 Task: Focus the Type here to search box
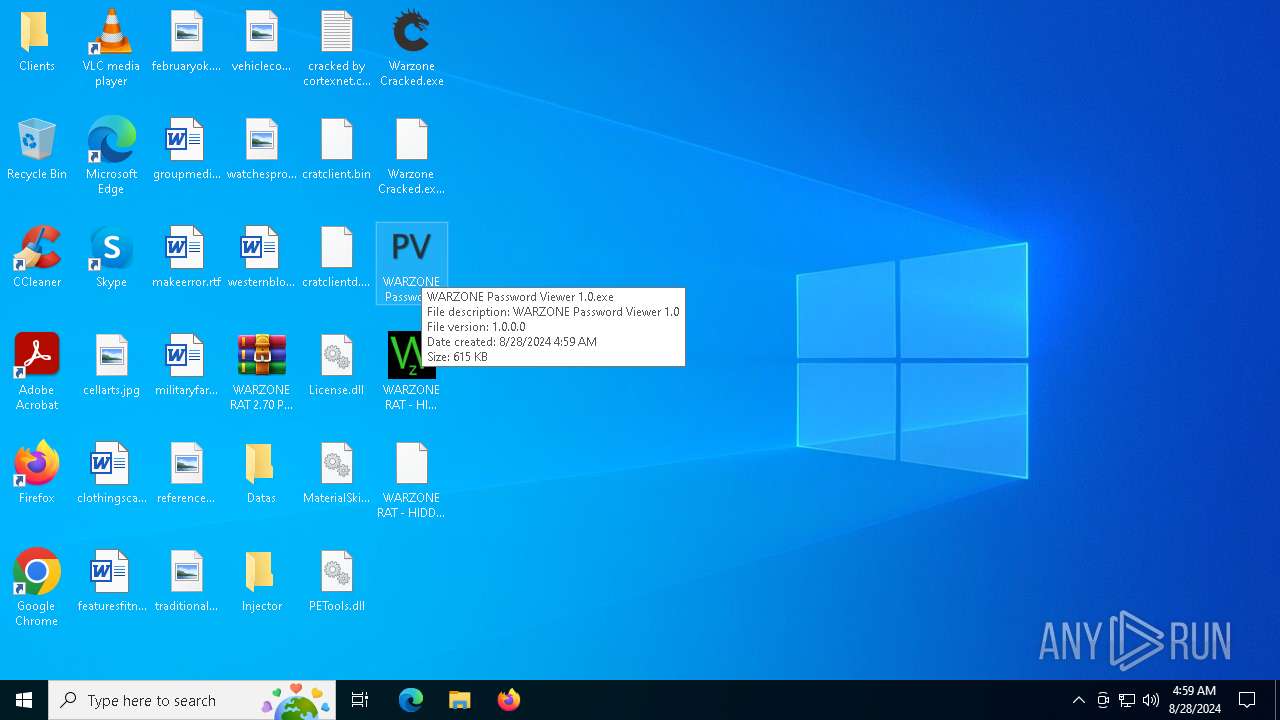tap(192, 700)
